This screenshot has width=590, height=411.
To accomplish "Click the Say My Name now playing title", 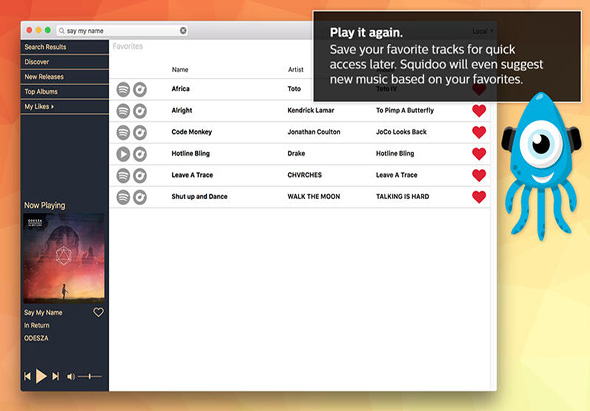I will click(x=43, y=312).
